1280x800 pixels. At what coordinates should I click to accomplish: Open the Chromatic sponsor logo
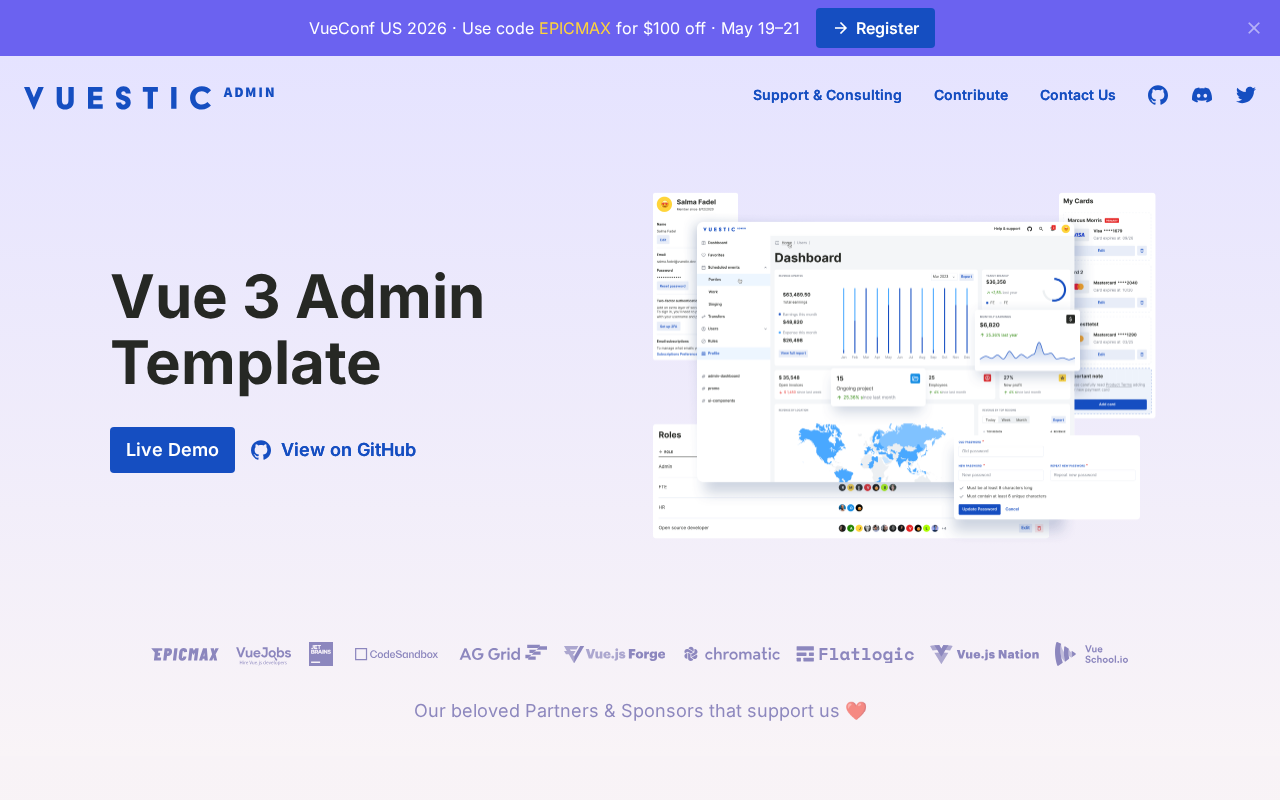732,654
